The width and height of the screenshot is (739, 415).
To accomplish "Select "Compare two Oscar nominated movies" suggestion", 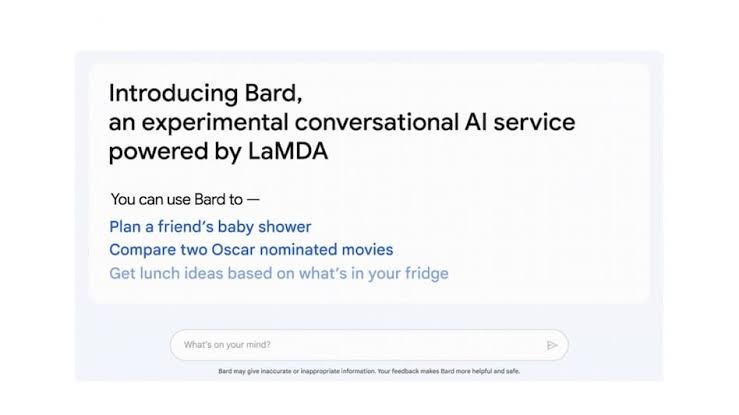I will pos(251,250).
